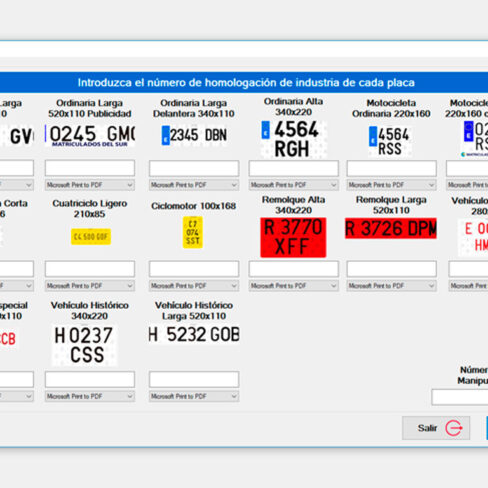Click the yellow C7 074 SST moped plate
This screenshot has height=488, width=488.
pyautogui.click(x=193, y=232)
